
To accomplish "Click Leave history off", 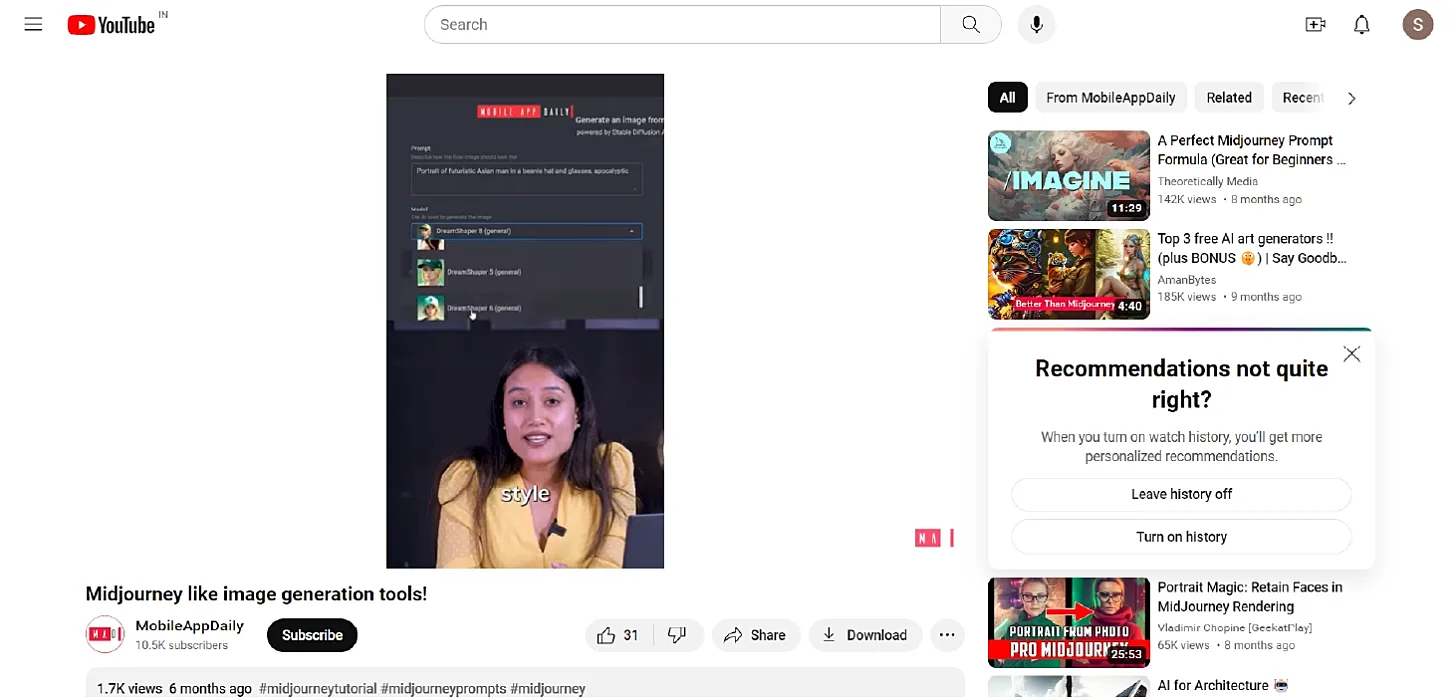I will click(x=1181, y=494).
